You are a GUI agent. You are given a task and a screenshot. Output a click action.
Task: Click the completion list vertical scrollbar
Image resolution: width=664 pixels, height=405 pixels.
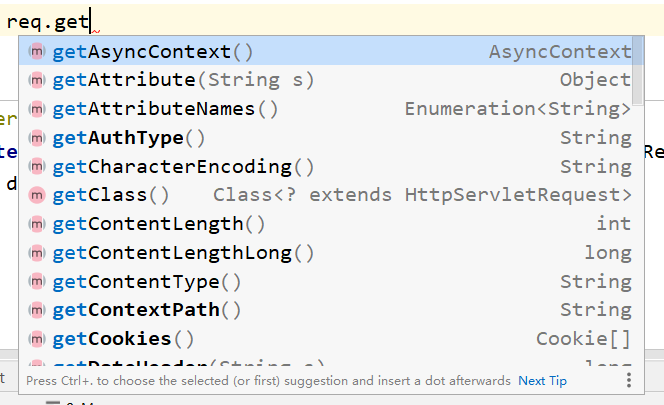[x=638, y=75]
